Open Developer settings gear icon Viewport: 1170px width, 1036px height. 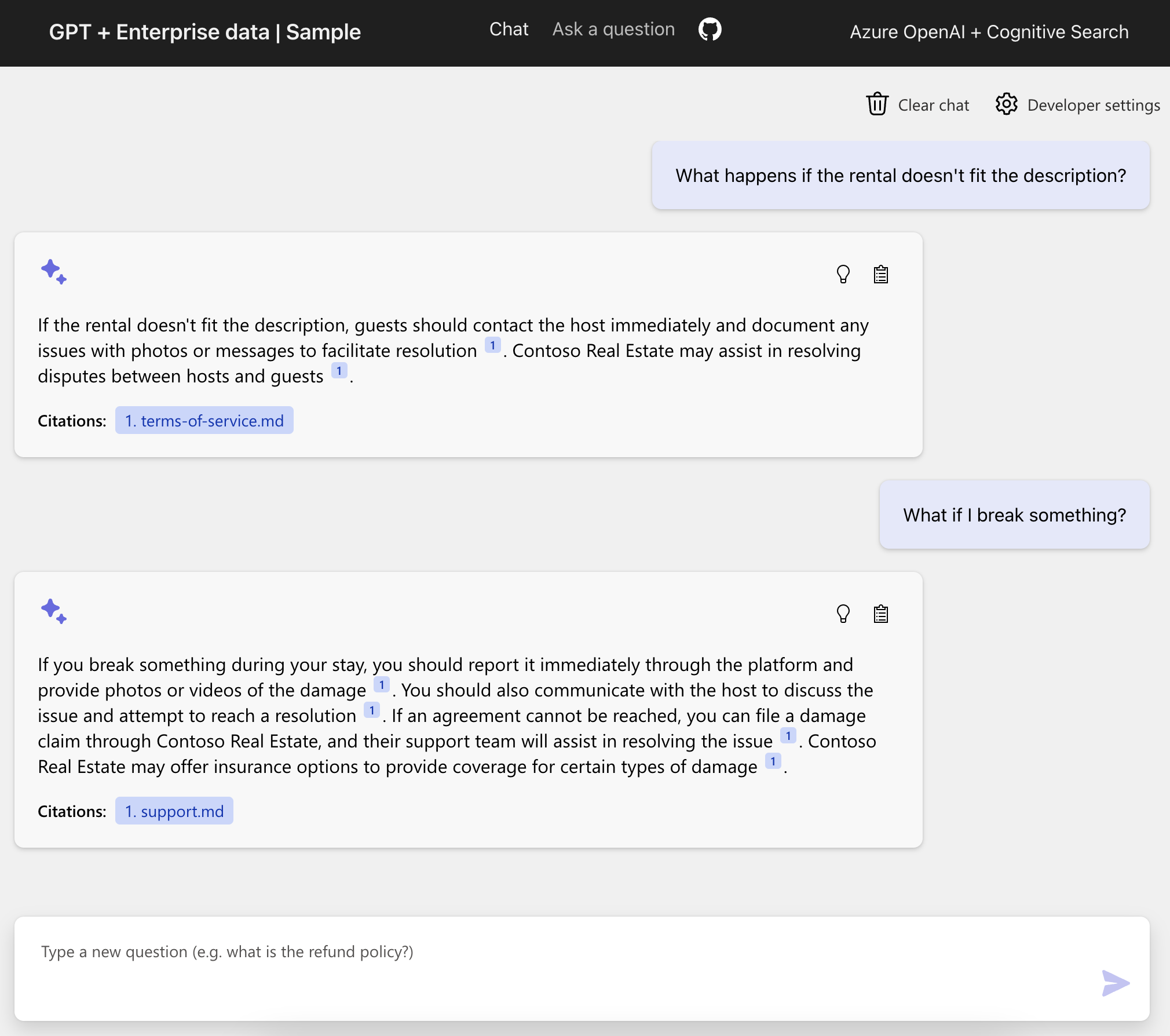click(1006, 104)
